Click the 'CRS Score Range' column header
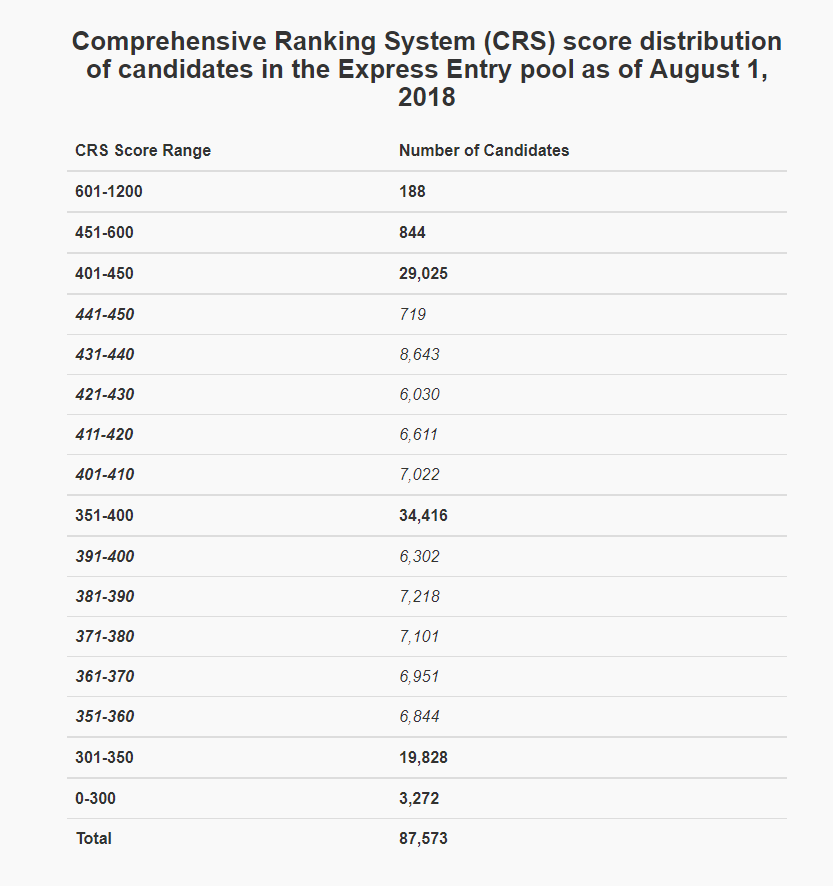This screenshot has height=886, width=833. [143, 150]
